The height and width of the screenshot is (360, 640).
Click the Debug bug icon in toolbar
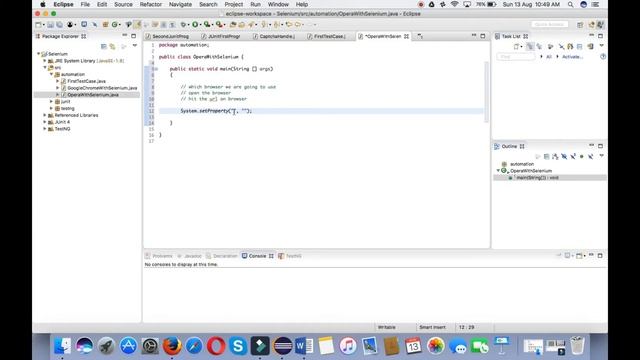pos(183,24)
